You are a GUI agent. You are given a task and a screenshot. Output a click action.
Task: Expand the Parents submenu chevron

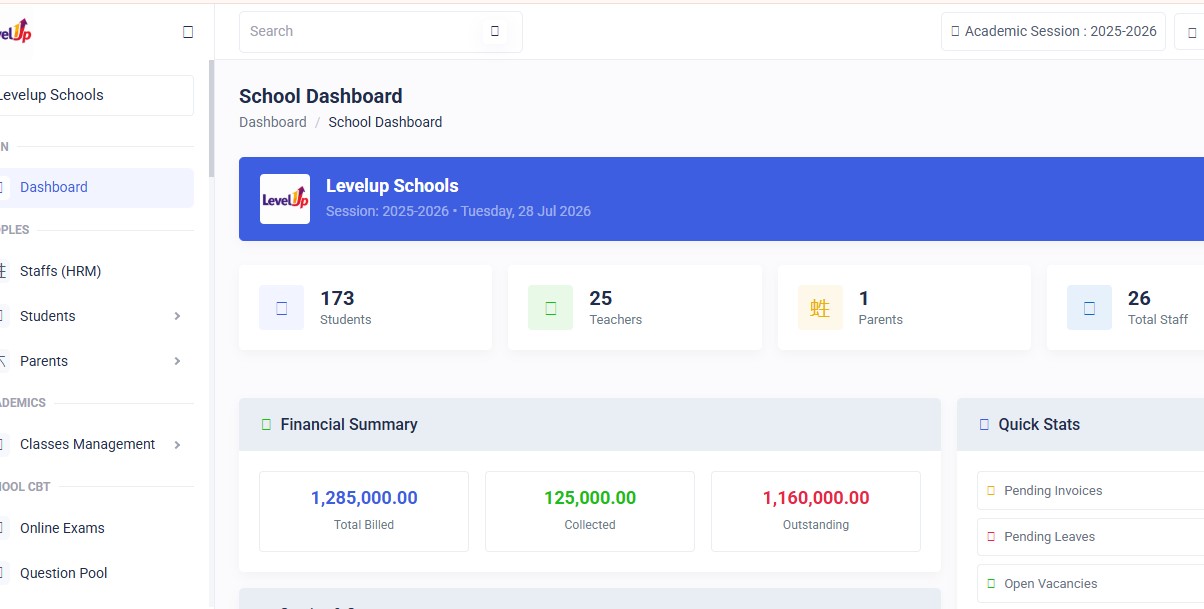(177, 361)
